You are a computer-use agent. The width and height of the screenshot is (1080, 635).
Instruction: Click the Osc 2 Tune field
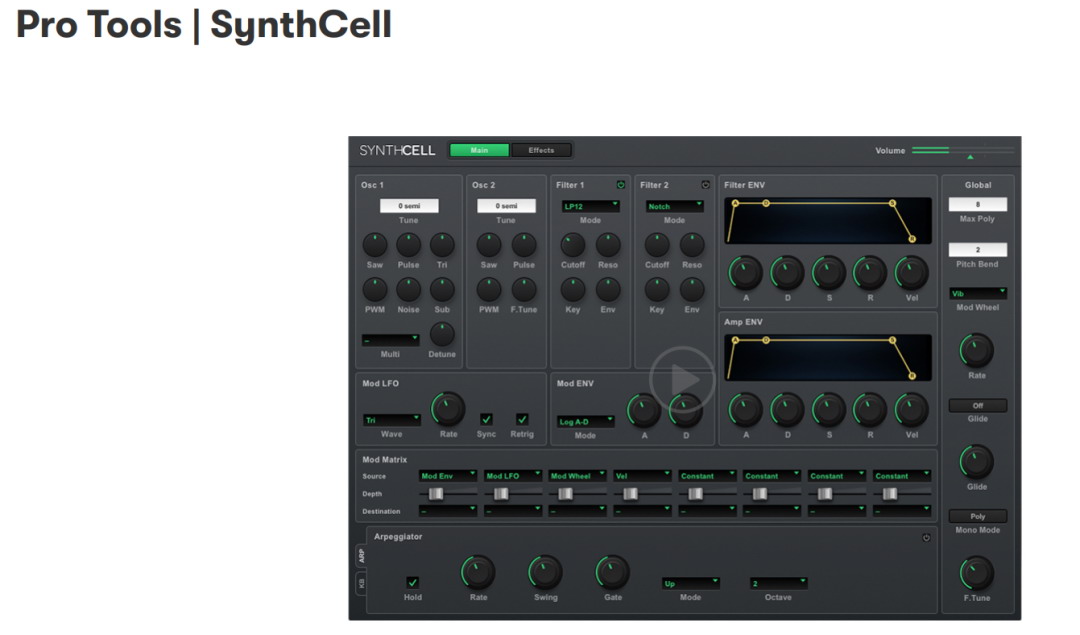point(506,206)
